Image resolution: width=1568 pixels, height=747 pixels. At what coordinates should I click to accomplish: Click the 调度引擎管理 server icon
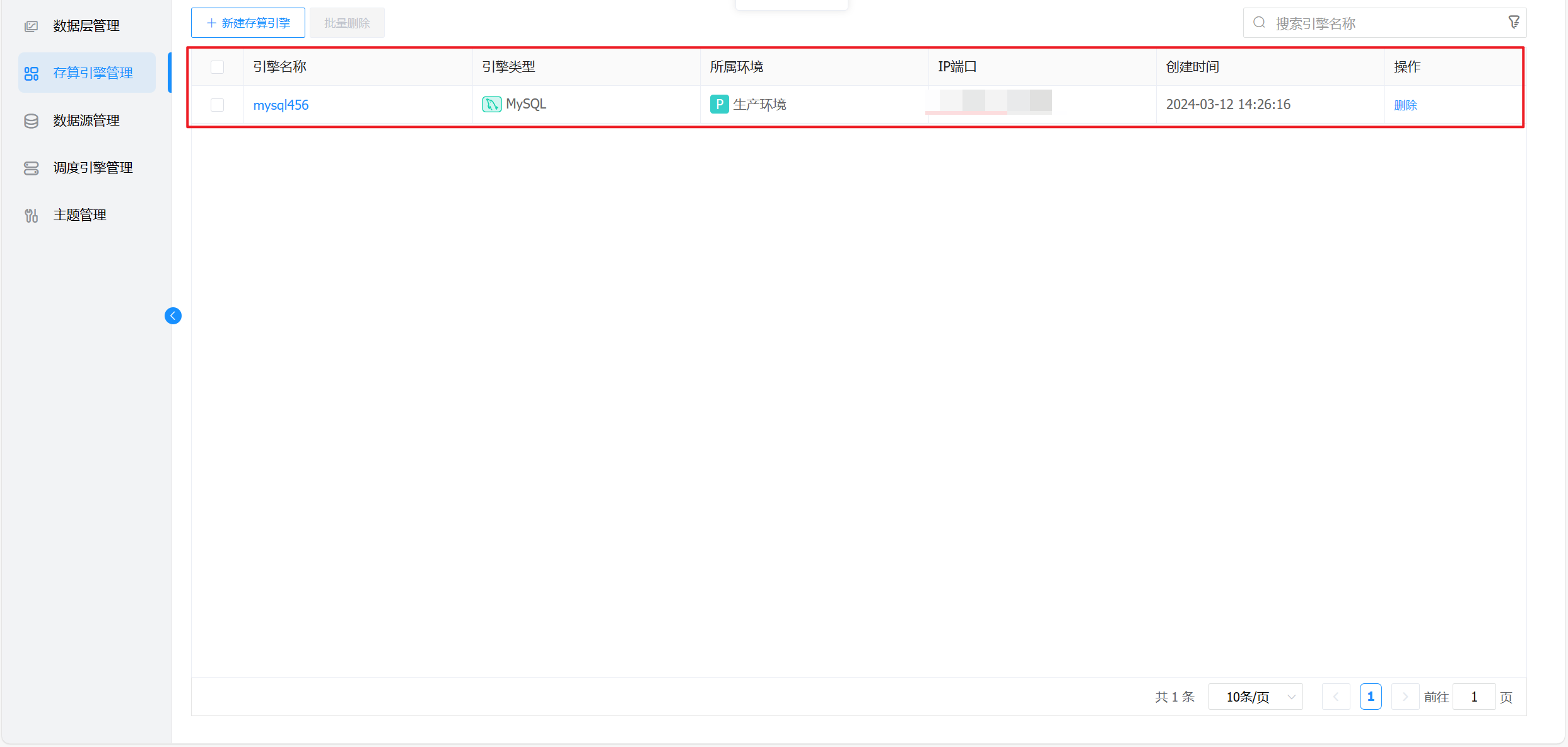[31, 168]
